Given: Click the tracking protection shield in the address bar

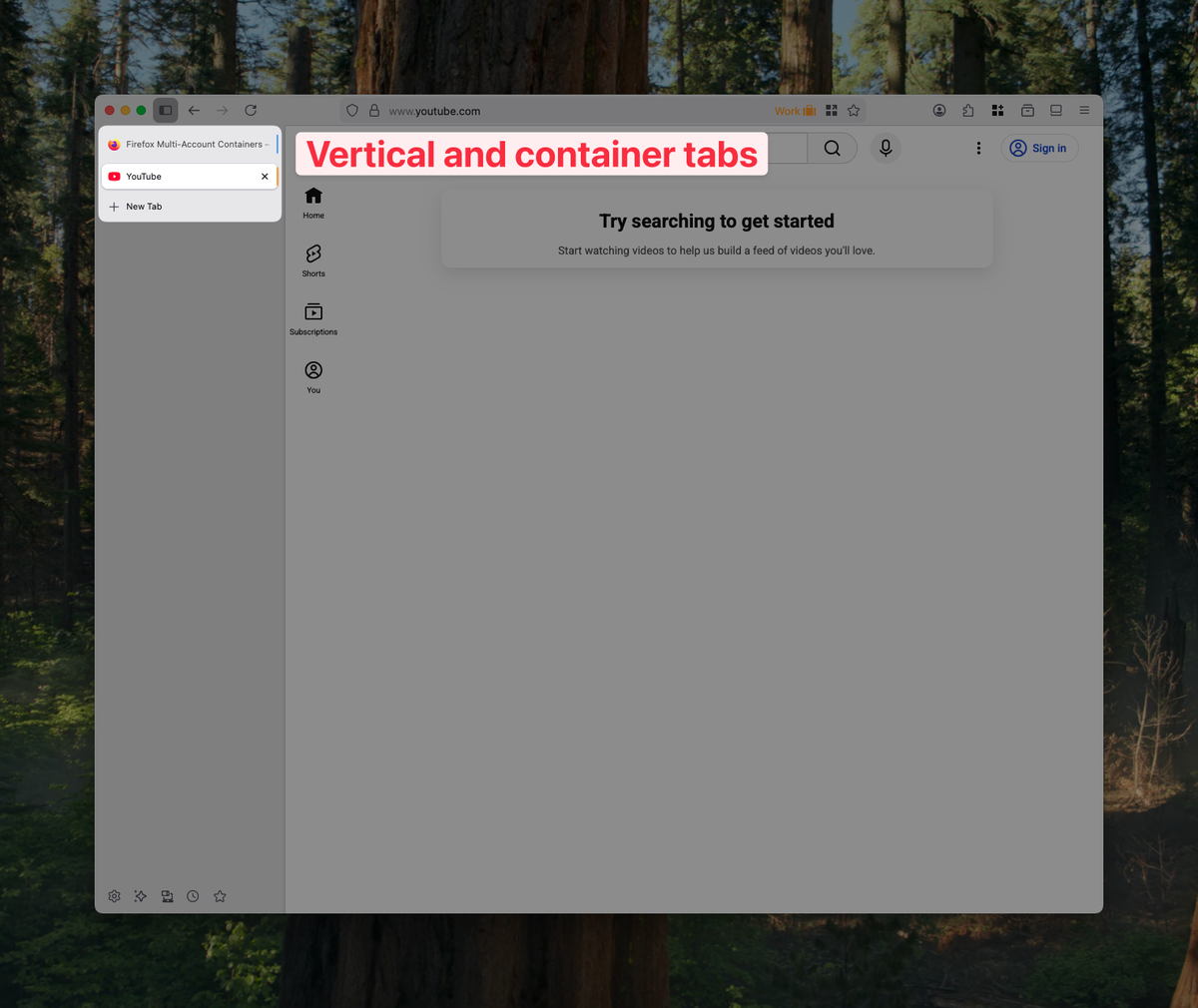Looking at the screenshot, I should tap(351, 110).
